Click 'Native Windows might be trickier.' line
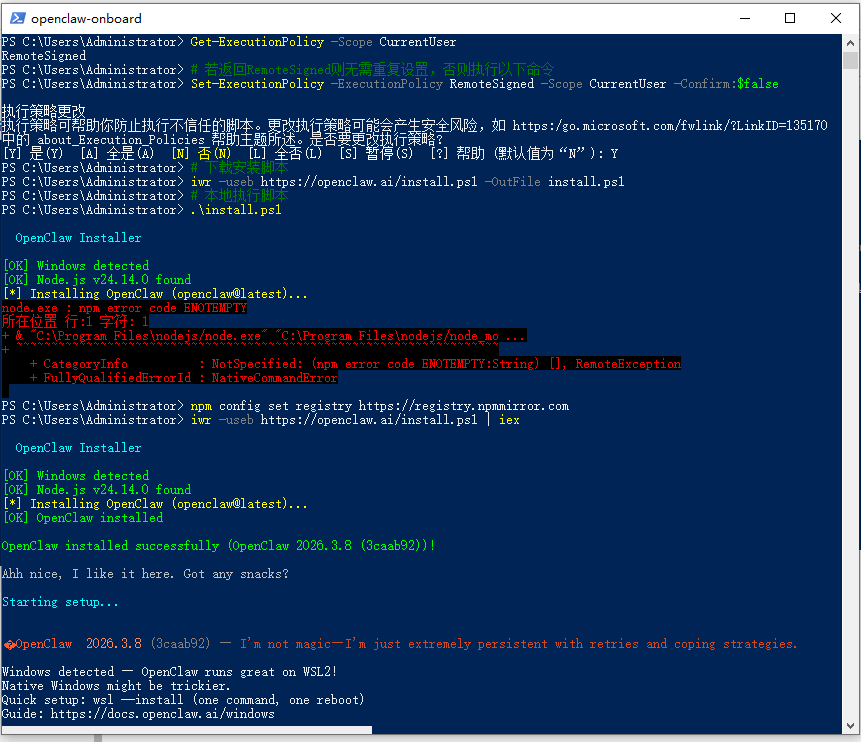The width and height of the screenshot is (861, 742). coord(116,686)
